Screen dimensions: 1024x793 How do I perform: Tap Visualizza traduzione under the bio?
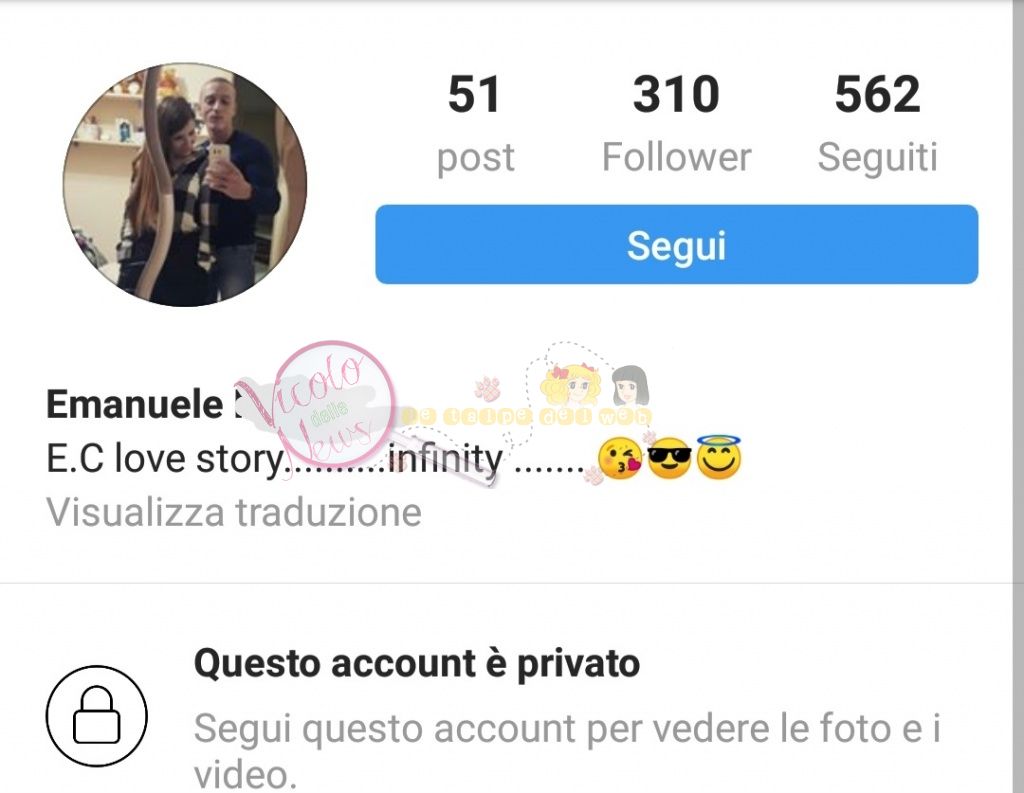coord(234,512)
